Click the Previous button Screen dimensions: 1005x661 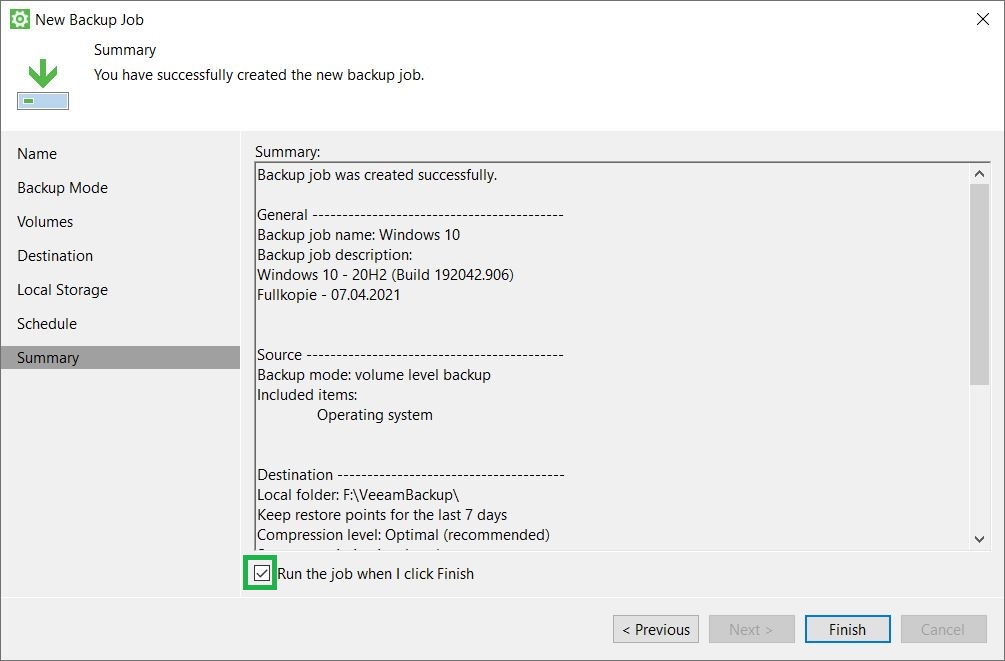point(655,629)
